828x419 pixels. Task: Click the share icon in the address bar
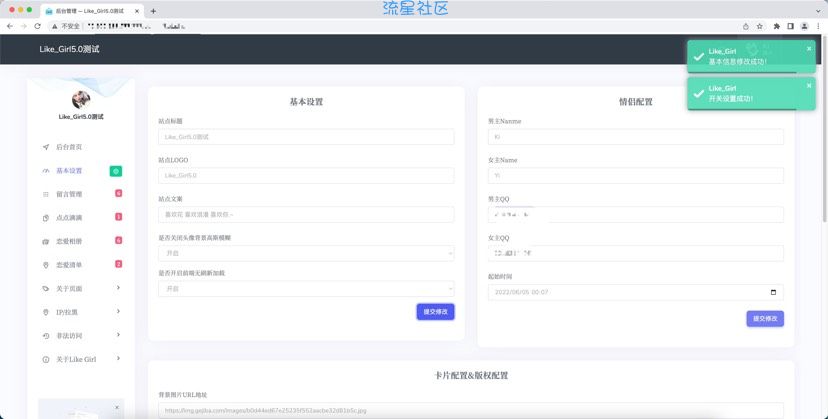(746, 26)
